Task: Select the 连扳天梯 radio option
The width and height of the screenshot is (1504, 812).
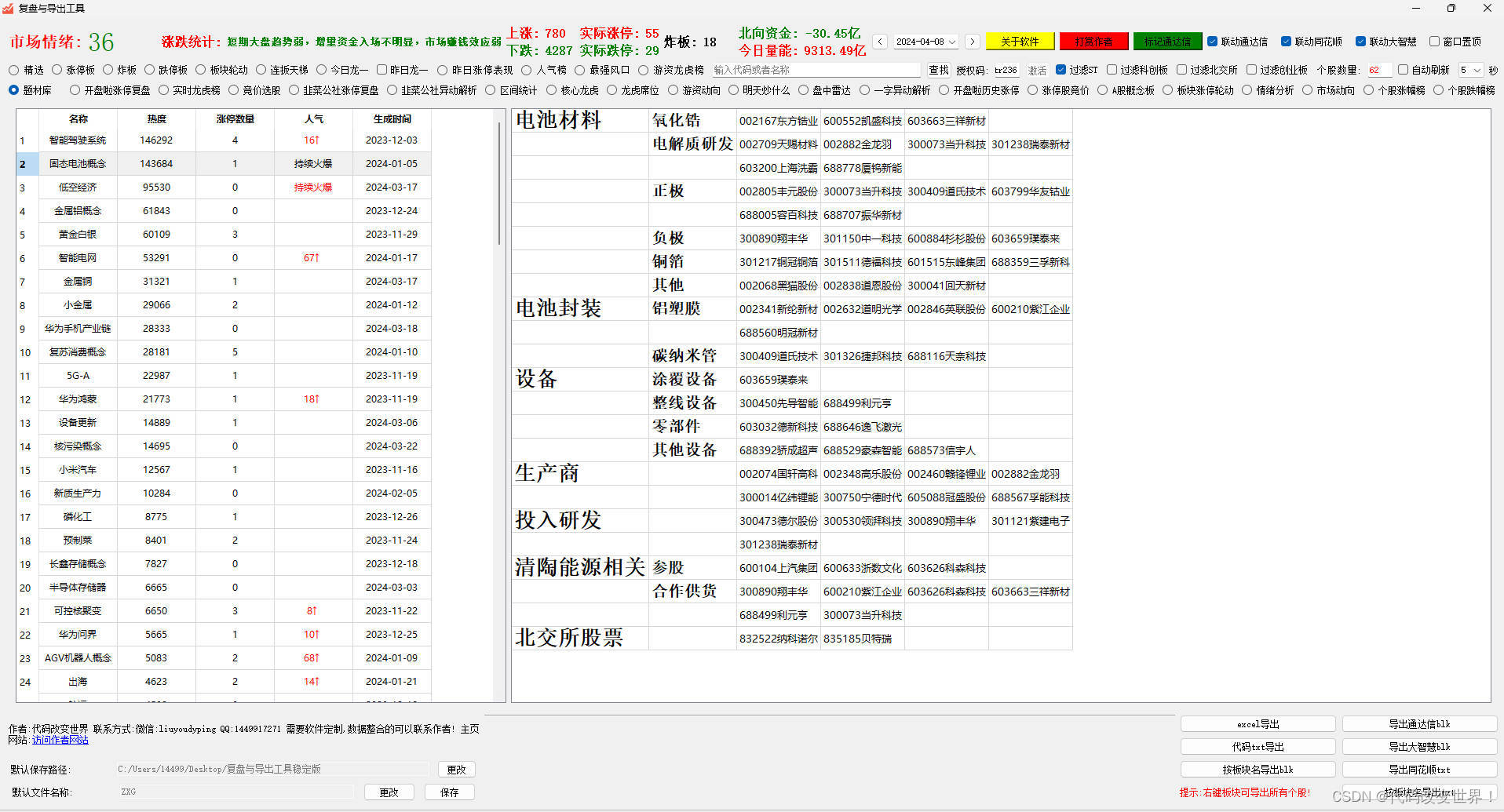Action: click(261, 70)
